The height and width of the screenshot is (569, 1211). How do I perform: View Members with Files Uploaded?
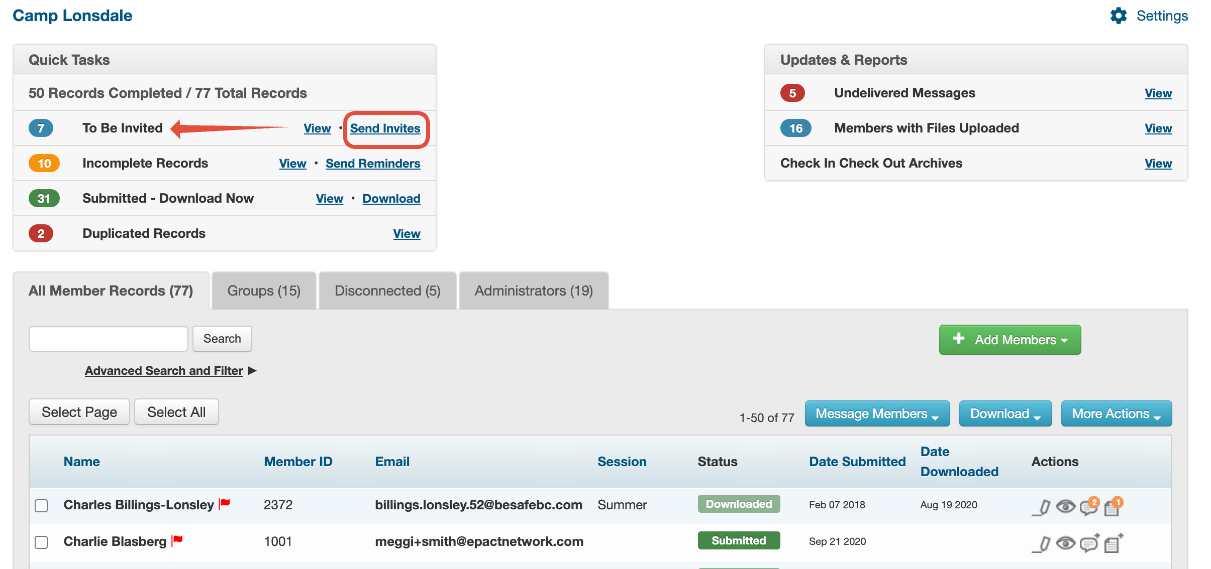[x=1158, y=128]
